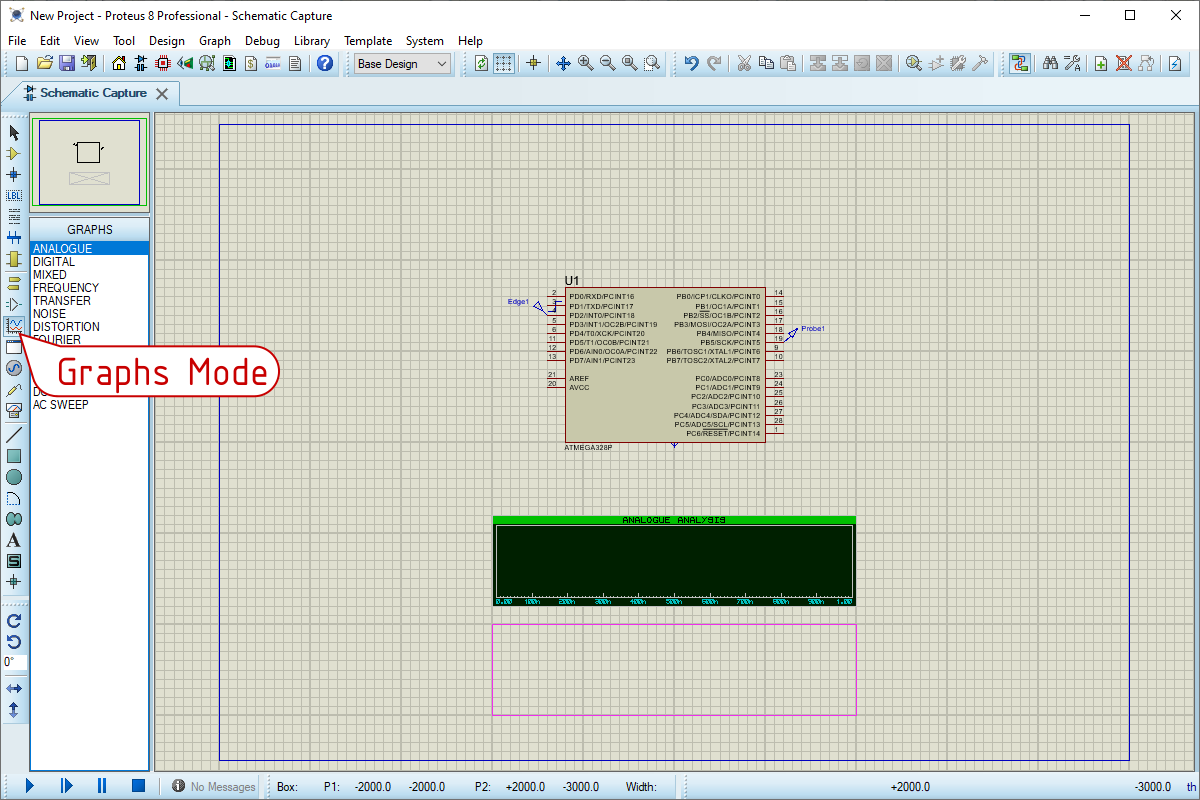Image resolution: width=1200 pixels, height=800 pixels.
Task: Click the Save Project icon
Action: click(67, 63)
